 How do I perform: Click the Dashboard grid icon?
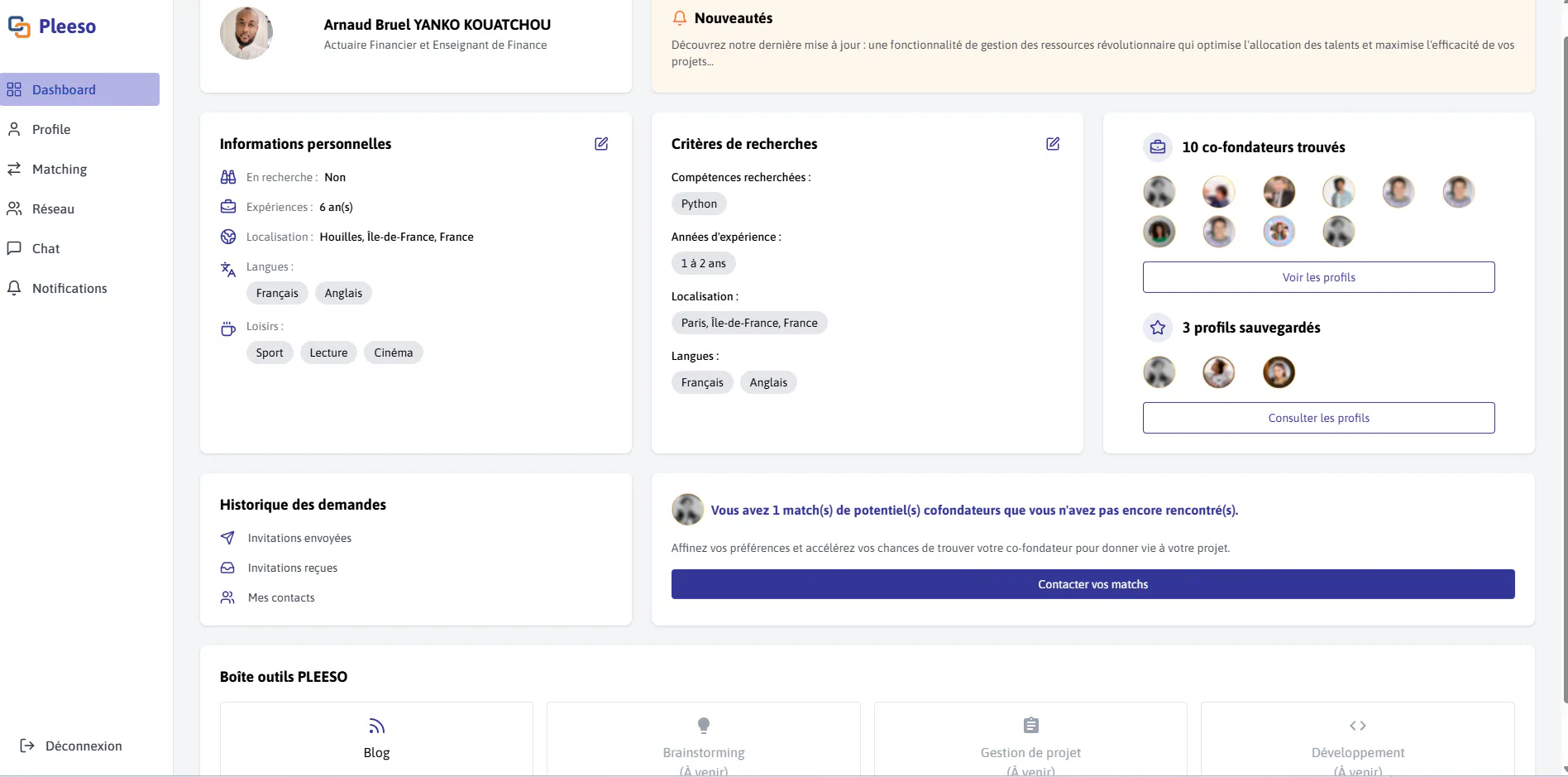pos(14,89)
